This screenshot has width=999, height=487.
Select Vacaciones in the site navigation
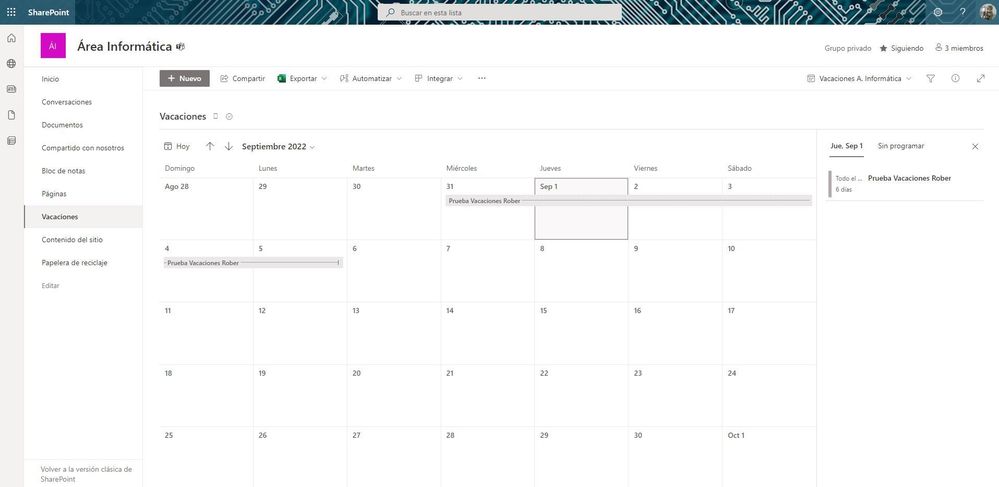[83, 217]
